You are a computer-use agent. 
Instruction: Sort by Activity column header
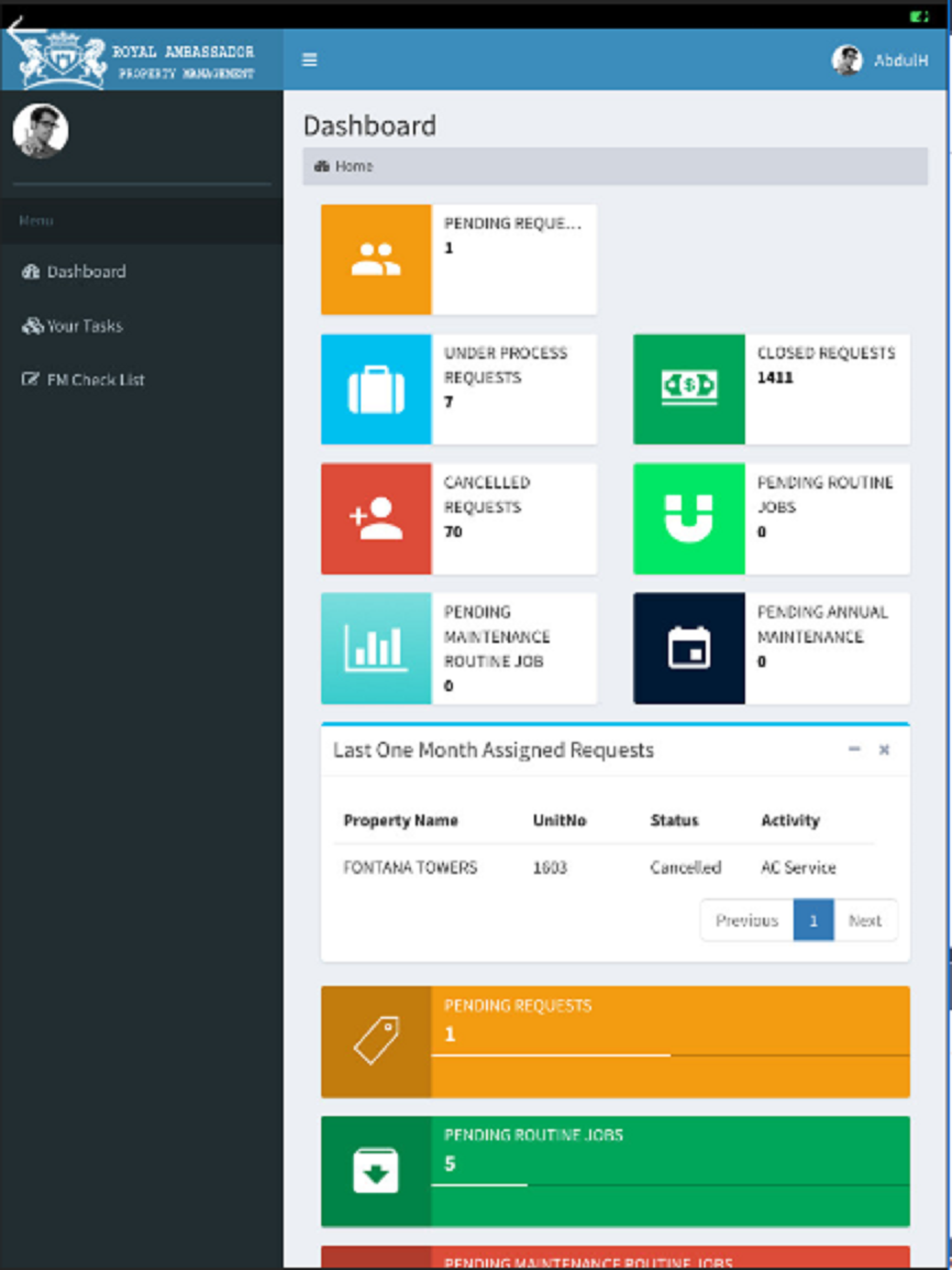790,820
